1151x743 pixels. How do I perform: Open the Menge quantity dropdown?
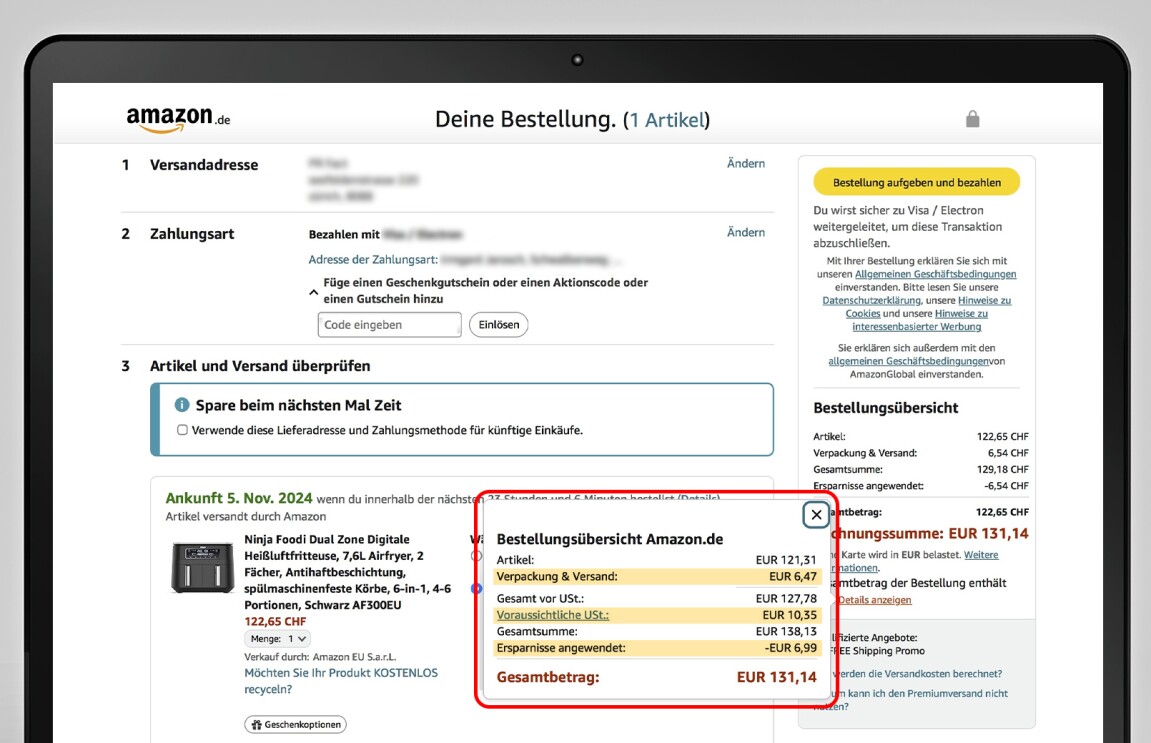277,638
